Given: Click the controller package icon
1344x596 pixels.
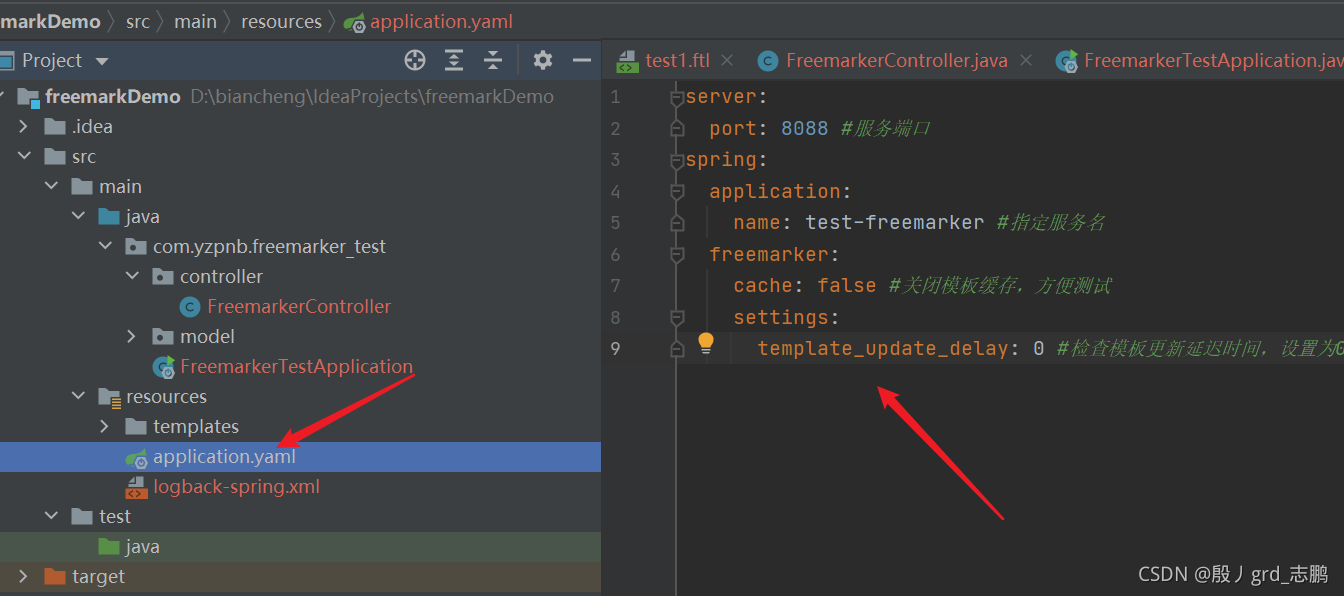Looking at the screenshot, I should (x=163, y=277).
